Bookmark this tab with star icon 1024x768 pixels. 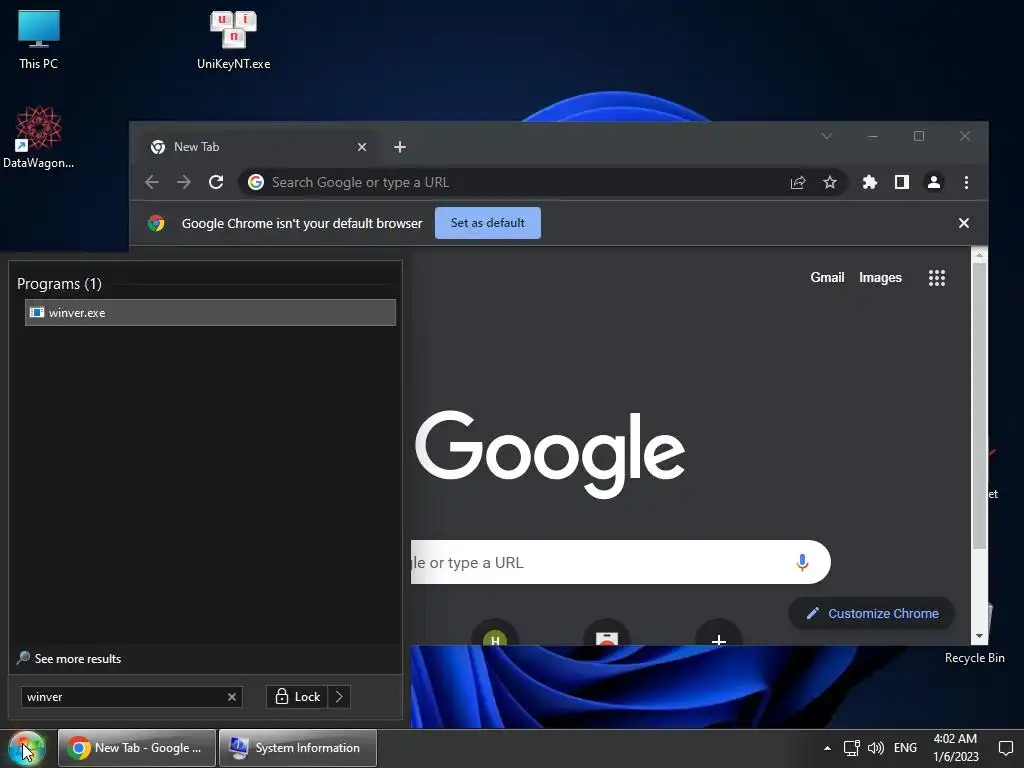coord(829,182)
